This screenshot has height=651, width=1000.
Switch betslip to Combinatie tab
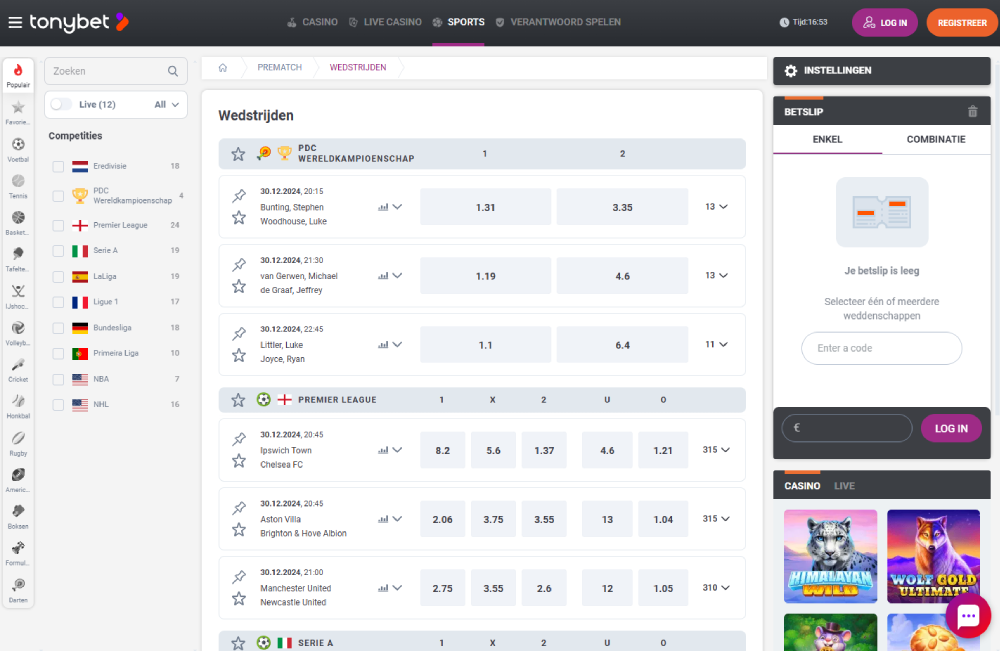pos(936,140)
